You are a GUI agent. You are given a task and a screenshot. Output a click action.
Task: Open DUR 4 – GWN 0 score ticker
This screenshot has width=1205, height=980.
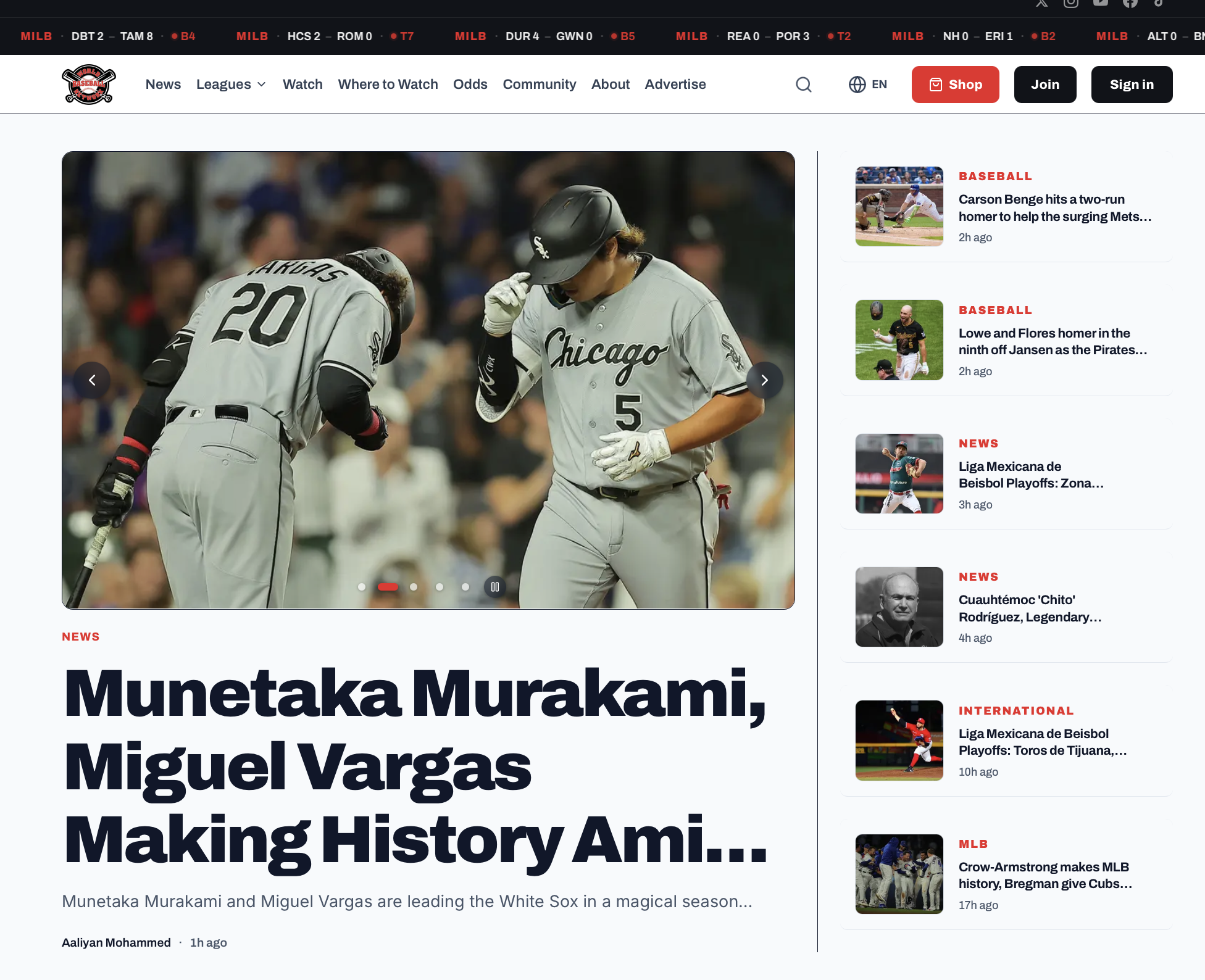click(x=544, y=36)
